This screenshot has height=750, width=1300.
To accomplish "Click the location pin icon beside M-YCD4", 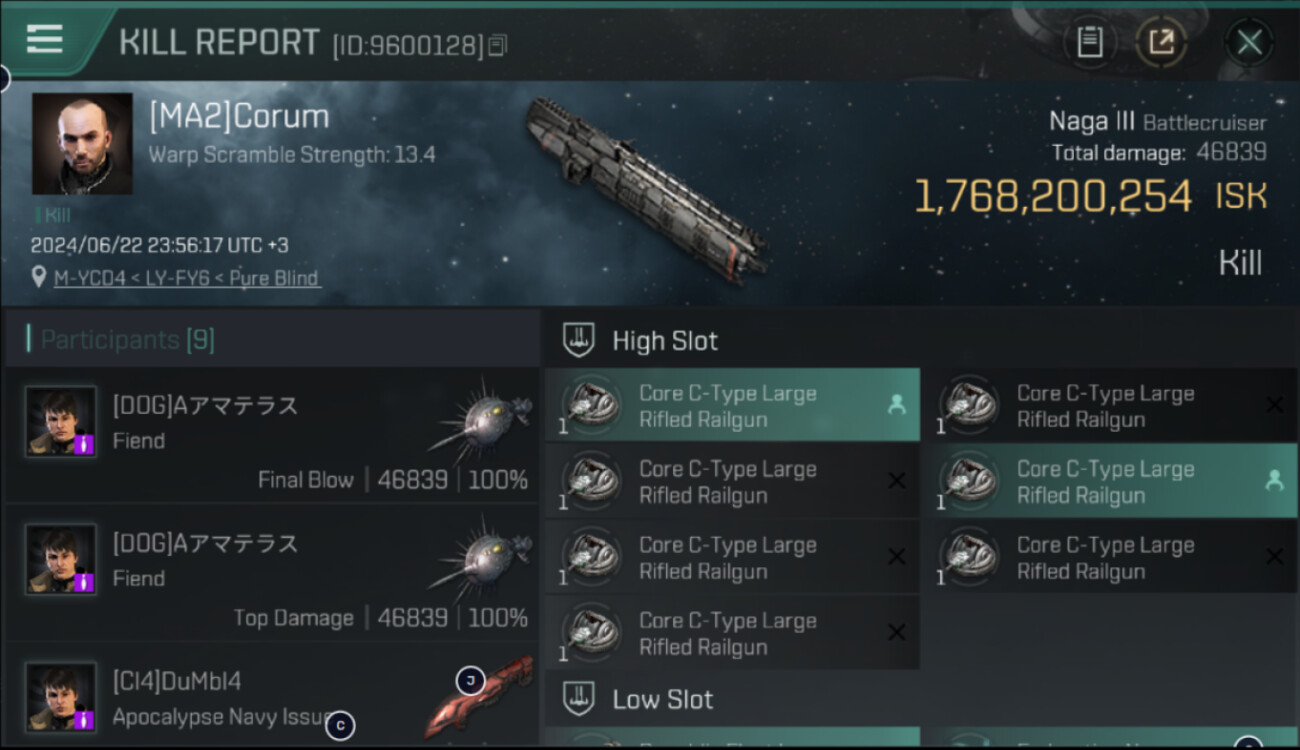I will 39,278.
